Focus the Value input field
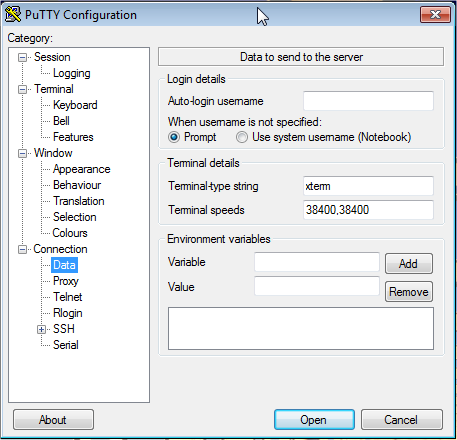Screen dimensions: 457x440 [317, 286]
